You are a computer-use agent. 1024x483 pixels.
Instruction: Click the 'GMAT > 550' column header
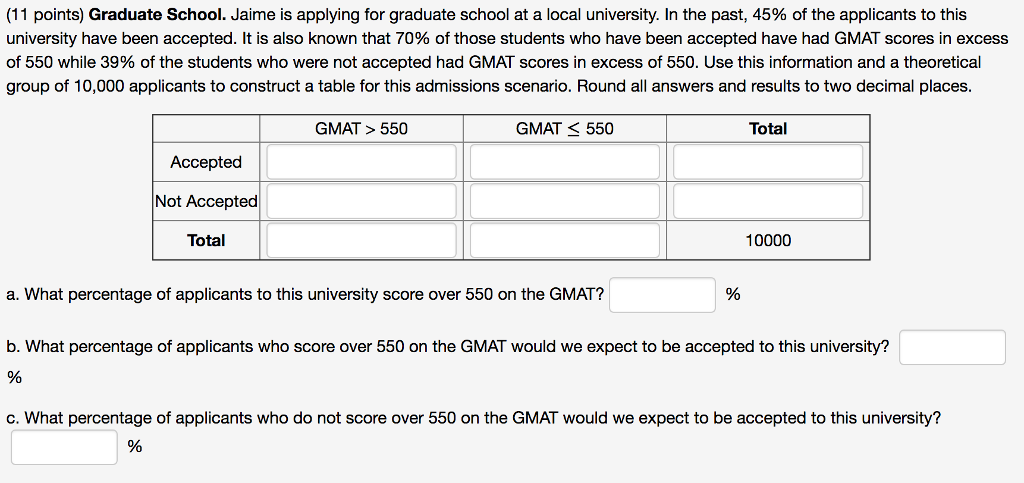click(361, 129)
